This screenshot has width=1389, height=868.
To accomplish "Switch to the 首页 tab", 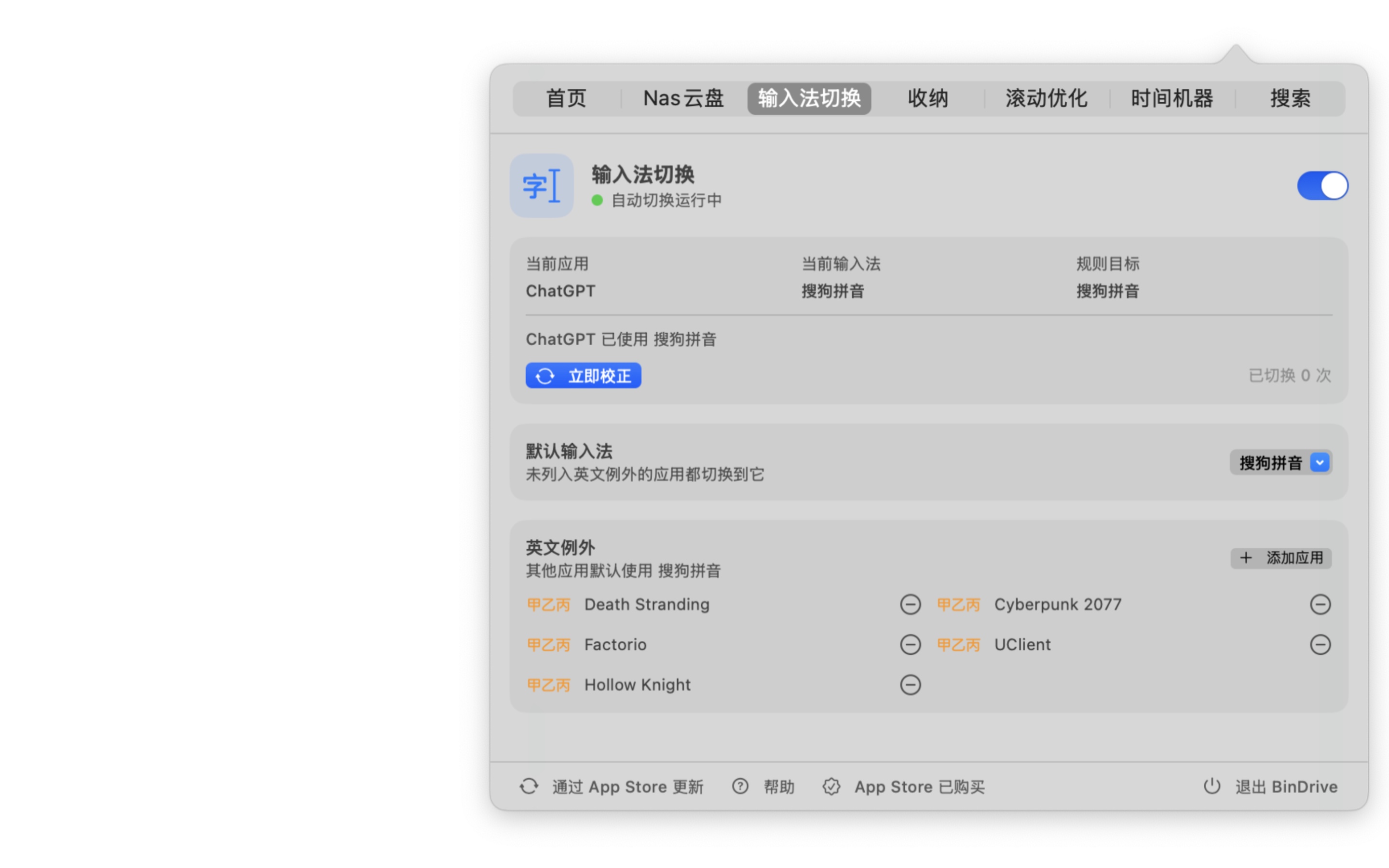I will coord(566,99).
